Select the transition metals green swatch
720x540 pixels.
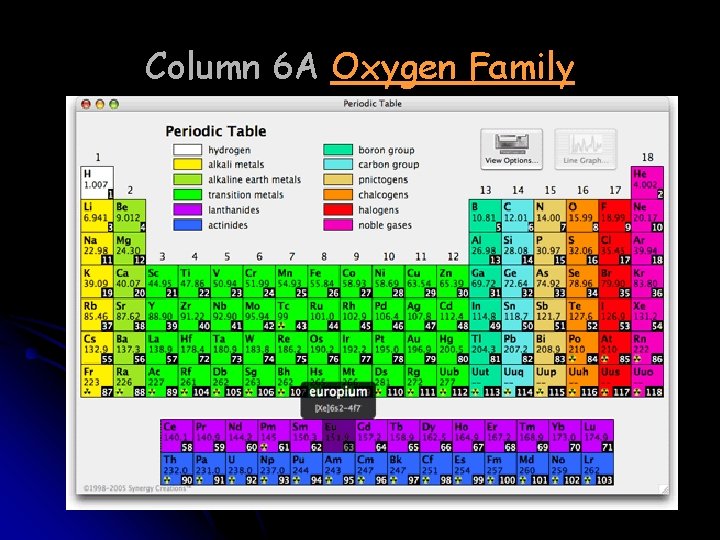pyautogui.click(x=187, y=195)
